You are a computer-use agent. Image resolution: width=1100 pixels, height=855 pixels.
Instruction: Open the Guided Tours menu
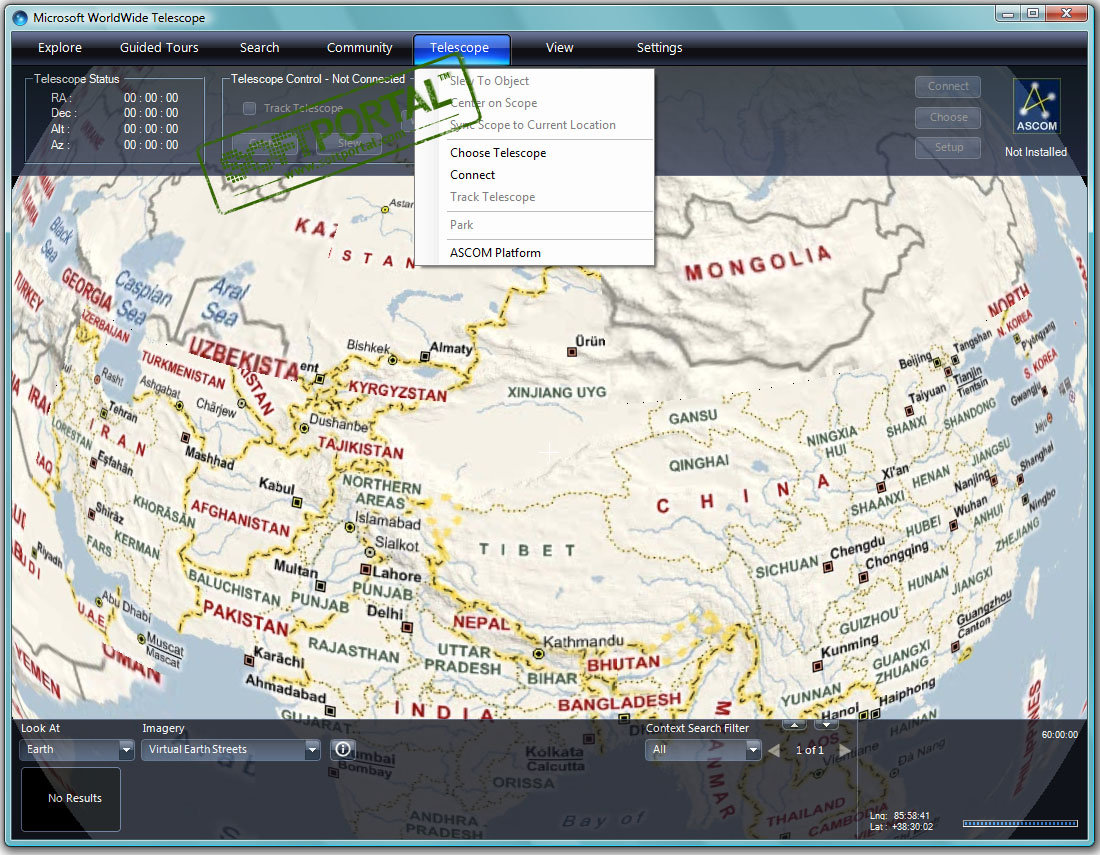click(159, 48)
